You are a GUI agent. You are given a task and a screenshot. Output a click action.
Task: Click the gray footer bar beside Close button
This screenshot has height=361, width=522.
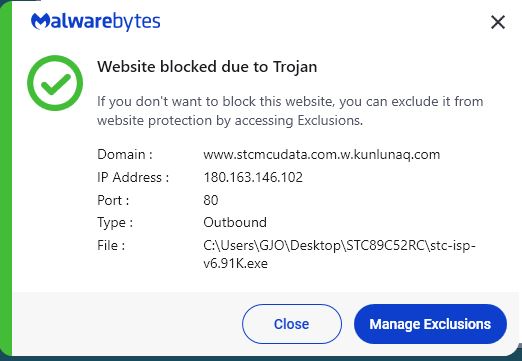pos(127,324)
